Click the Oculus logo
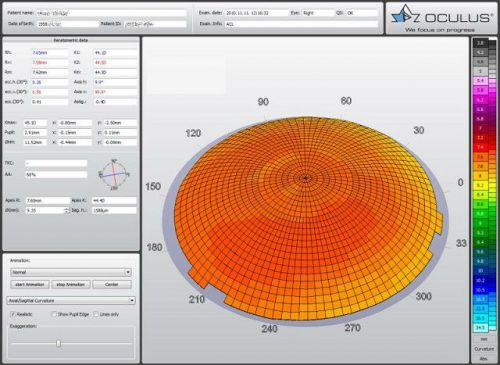500x365 pixels. (441, 18)
